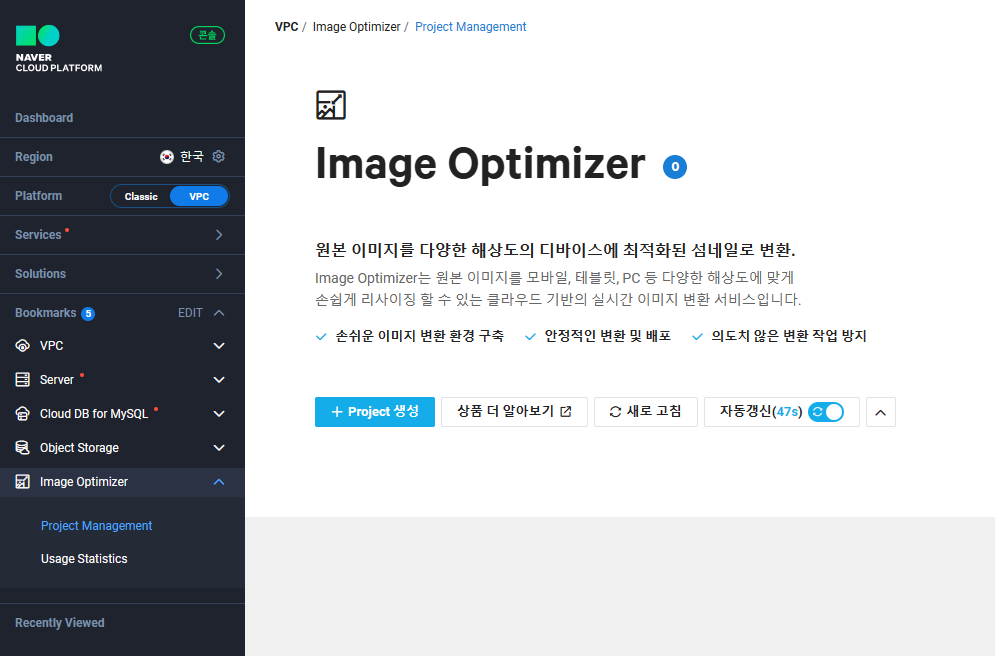Expand the Object Storage dropdown
The width and height of the screenshot is (995, 656).
[x=219, y=448]
